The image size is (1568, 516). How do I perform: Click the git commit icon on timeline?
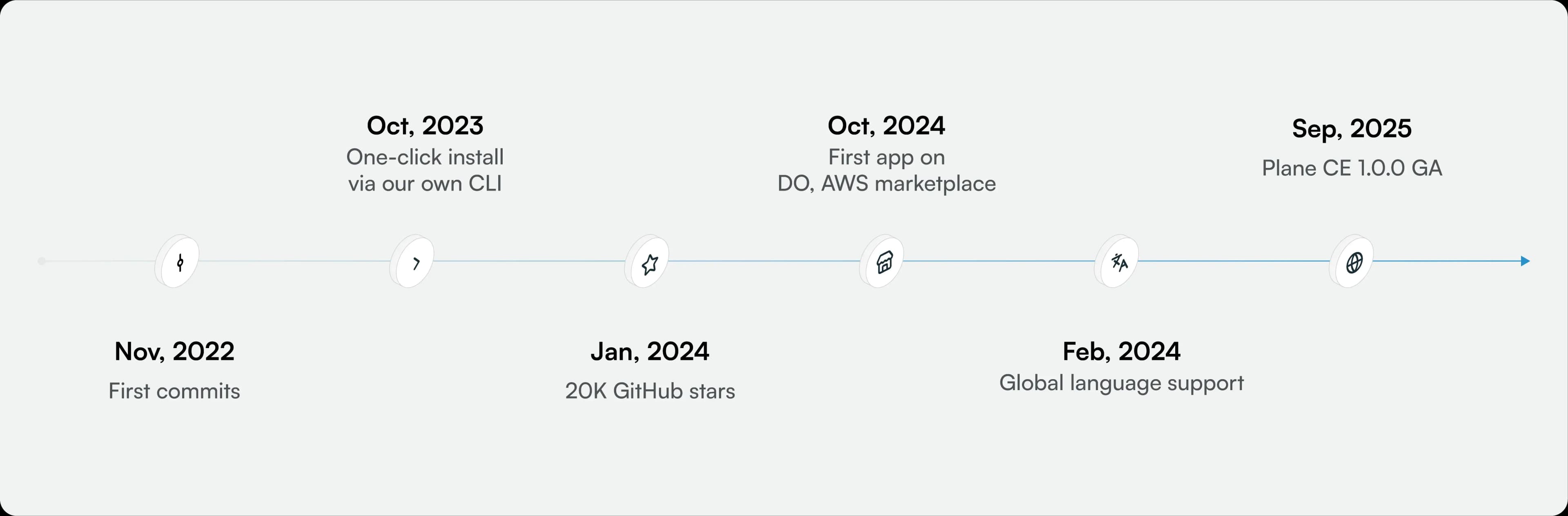click(180, 263)
